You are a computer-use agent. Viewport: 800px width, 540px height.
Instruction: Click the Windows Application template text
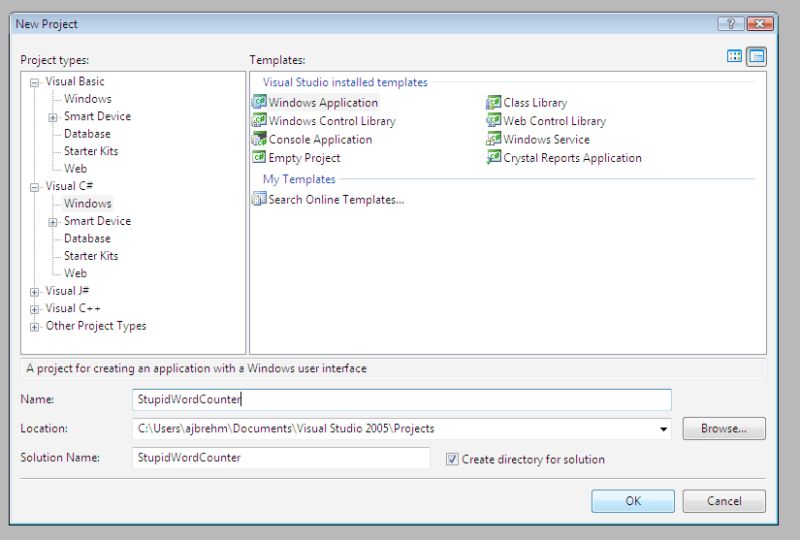(x=323, y=102)
